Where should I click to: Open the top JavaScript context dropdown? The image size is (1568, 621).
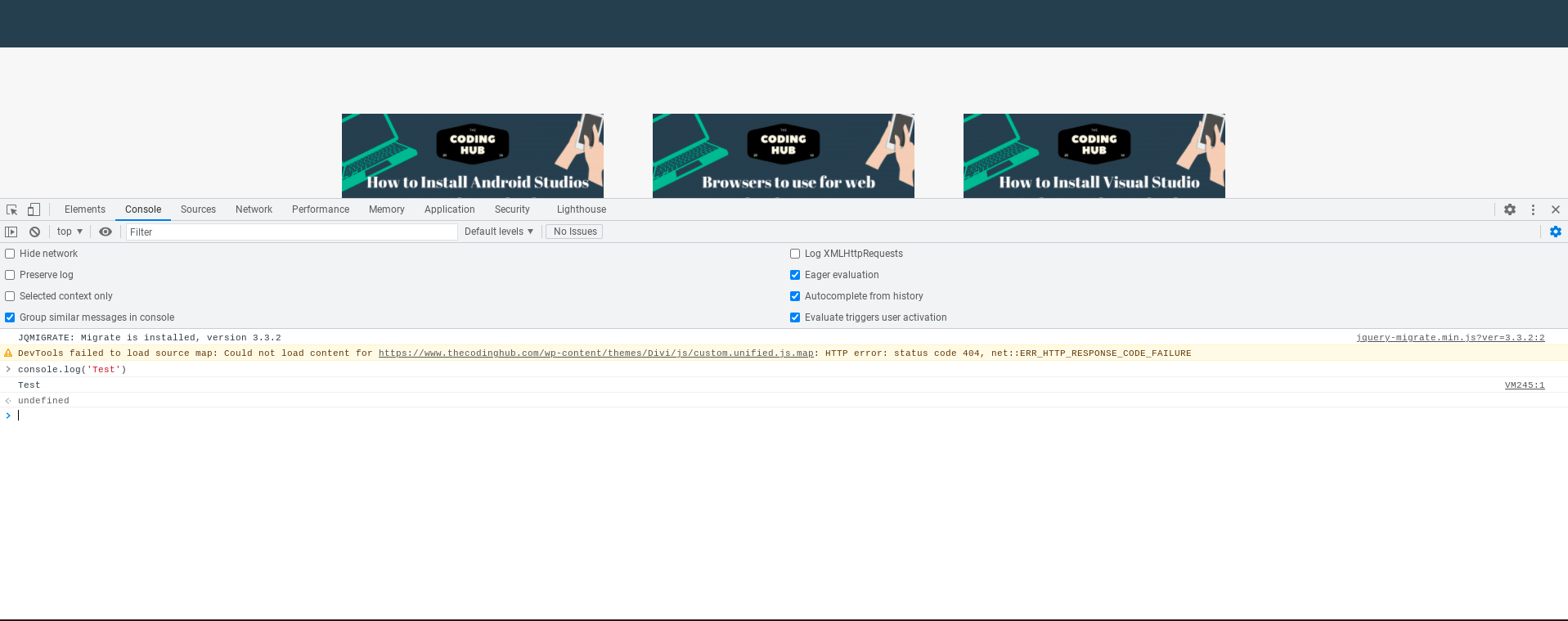[70, 232]
